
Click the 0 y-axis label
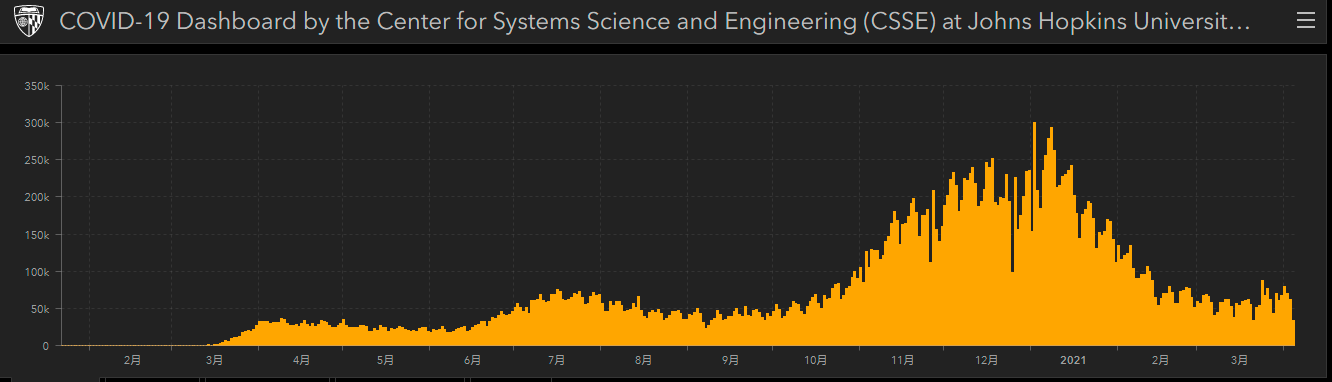[46, 346]
